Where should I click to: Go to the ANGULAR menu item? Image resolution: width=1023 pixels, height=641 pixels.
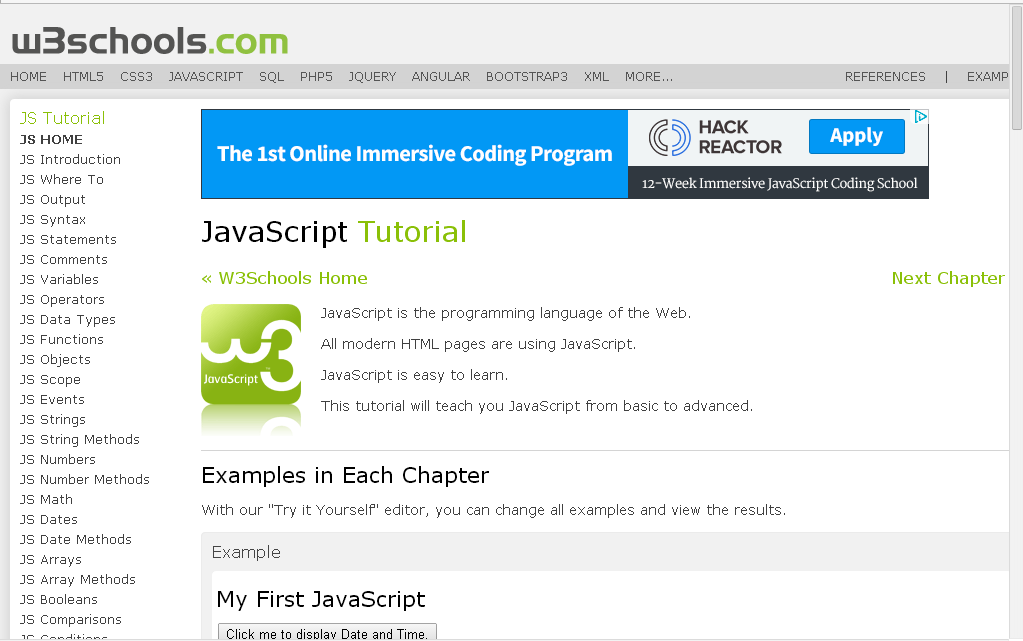pos(440,76)
